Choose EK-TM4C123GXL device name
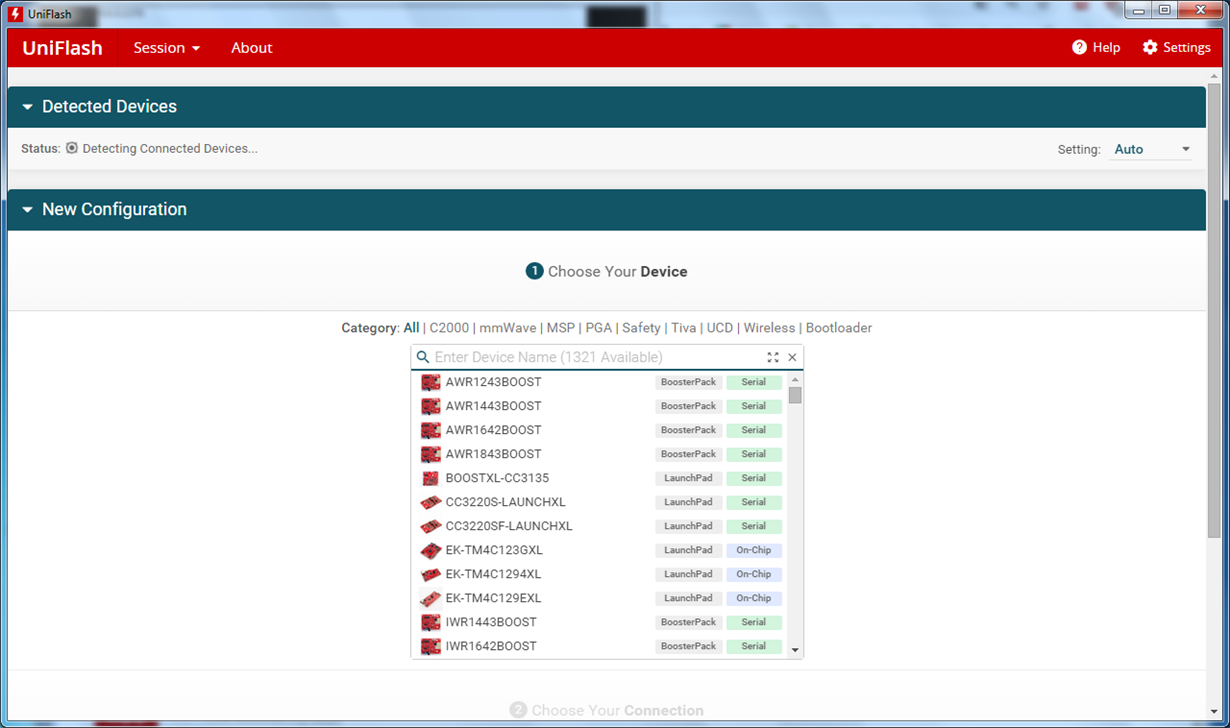Viewport: 1230px width, 728px height. coord(494,550)
